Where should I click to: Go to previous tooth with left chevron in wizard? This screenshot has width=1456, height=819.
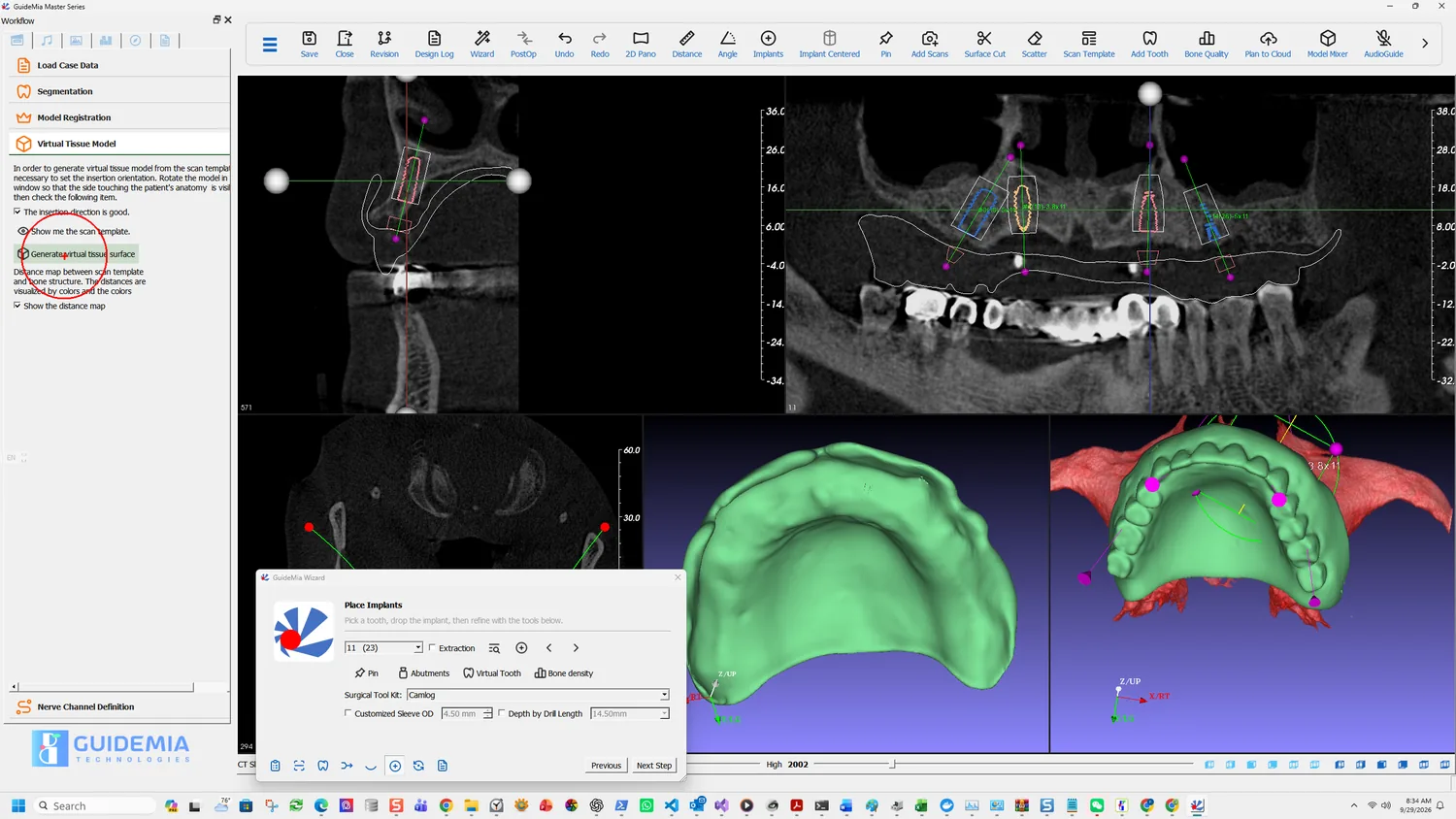point(548,648)
